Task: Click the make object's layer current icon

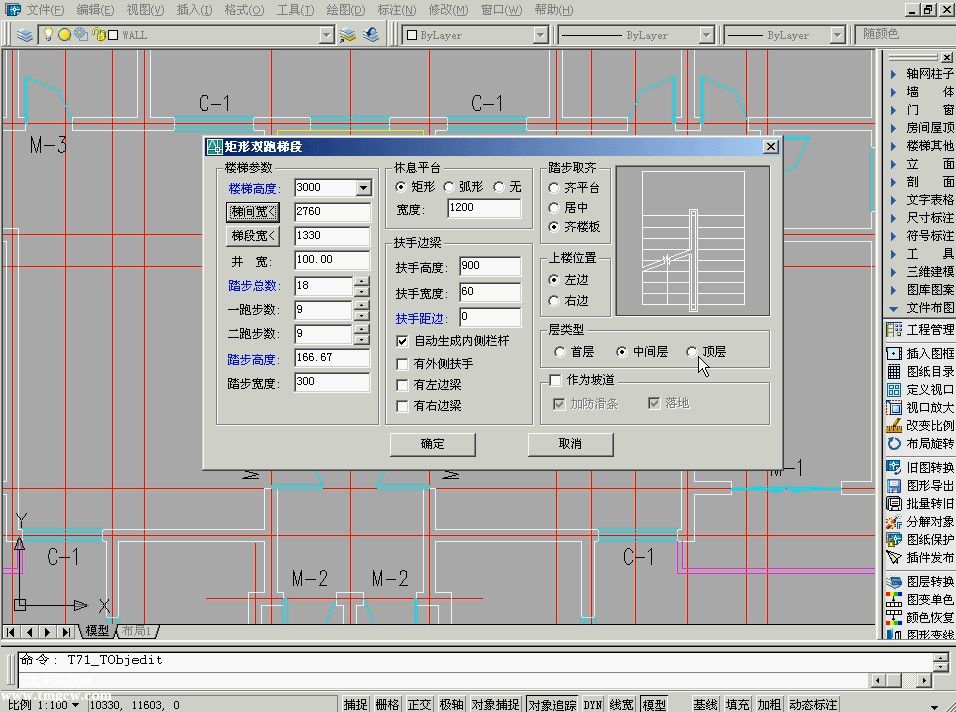Action: point(348,35)
